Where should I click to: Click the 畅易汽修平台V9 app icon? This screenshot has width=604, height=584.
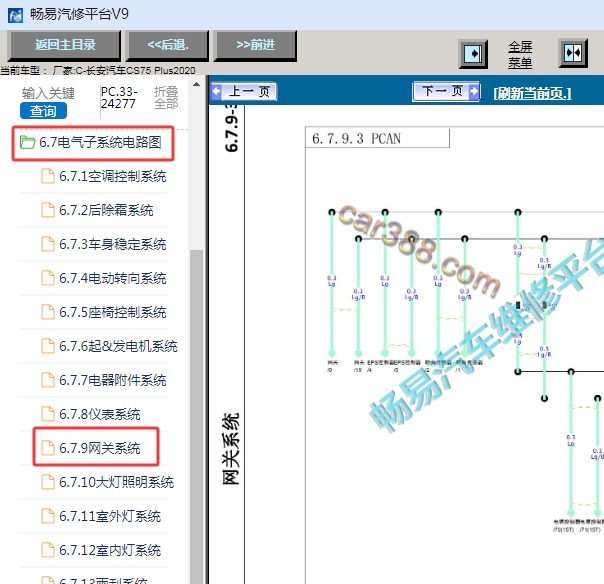pos(15,15)
